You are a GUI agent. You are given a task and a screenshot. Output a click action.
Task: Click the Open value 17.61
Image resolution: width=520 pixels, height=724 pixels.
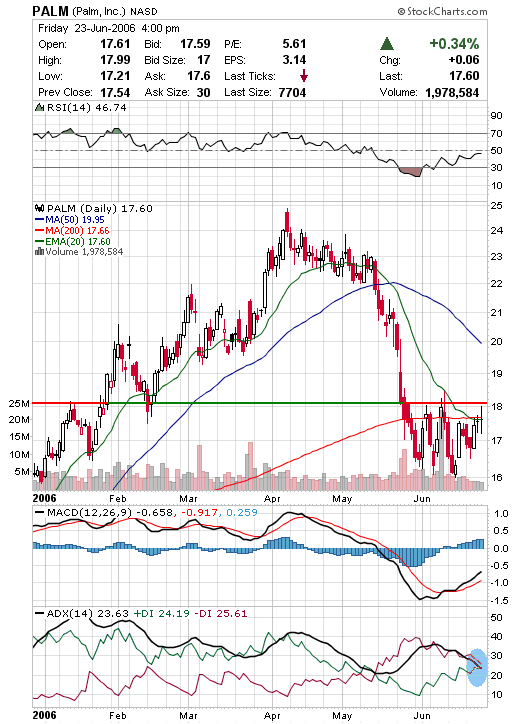115,44
